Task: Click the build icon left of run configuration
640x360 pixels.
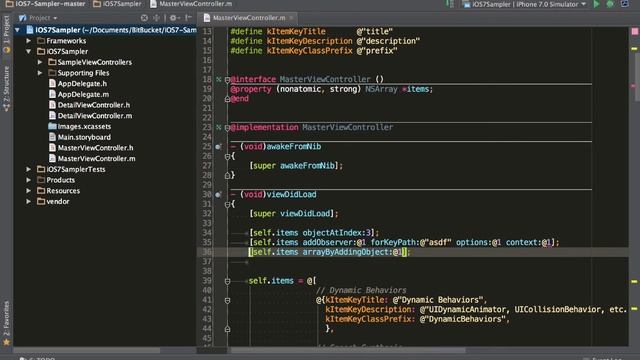Action: (450, 4)
